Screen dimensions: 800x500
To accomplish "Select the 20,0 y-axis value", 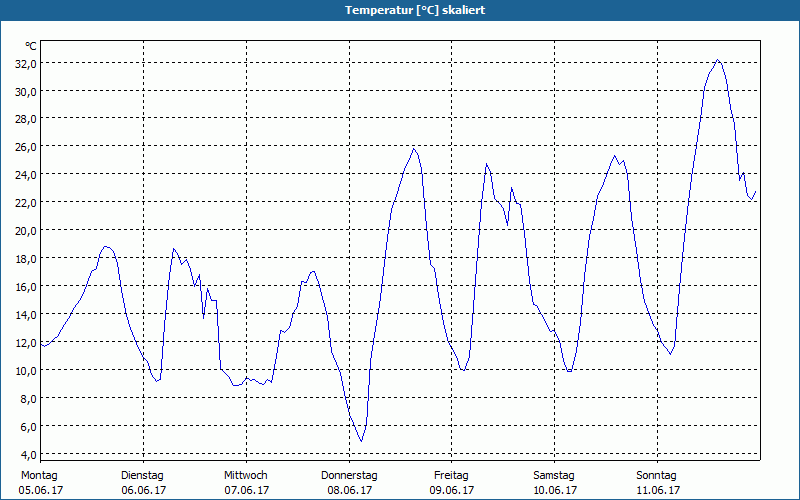I will pos(26,231).
